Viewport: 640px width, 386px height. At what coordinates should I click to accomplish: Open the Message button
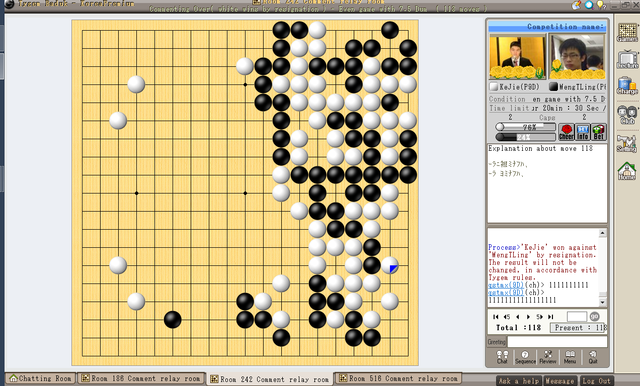coord(560,381)
